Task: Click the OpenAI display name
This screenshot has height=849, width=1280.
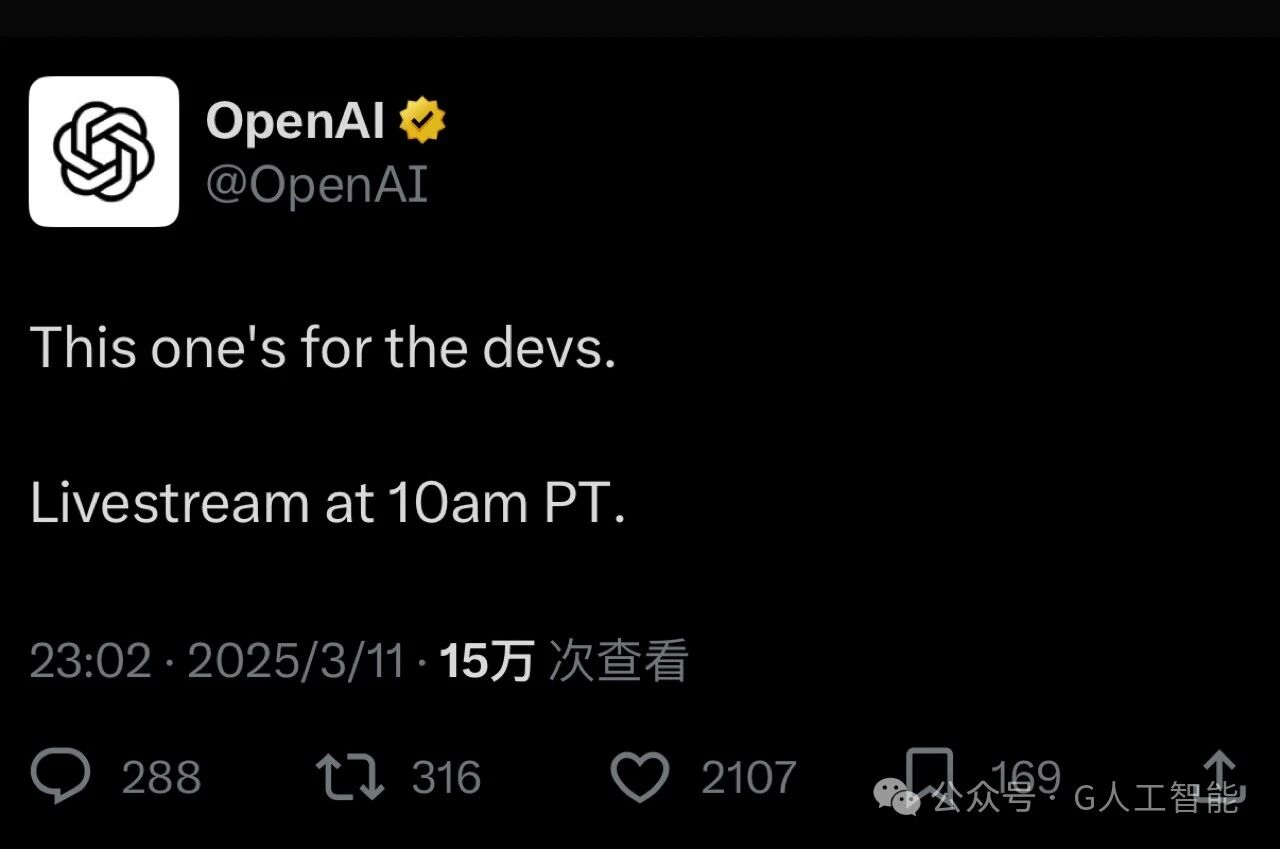Action: (295, 122)
